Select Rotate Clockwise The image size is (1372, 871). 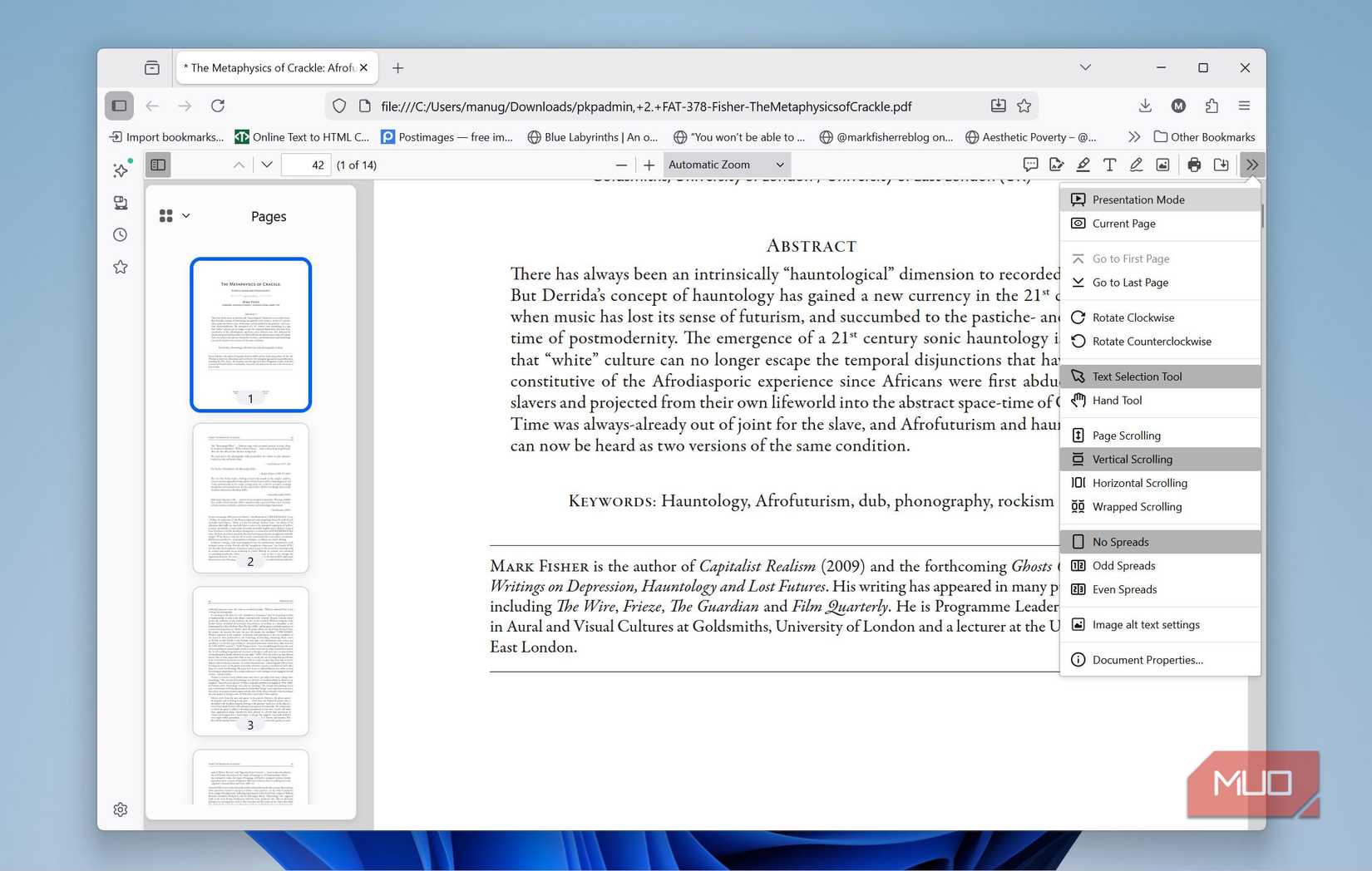1133,317
